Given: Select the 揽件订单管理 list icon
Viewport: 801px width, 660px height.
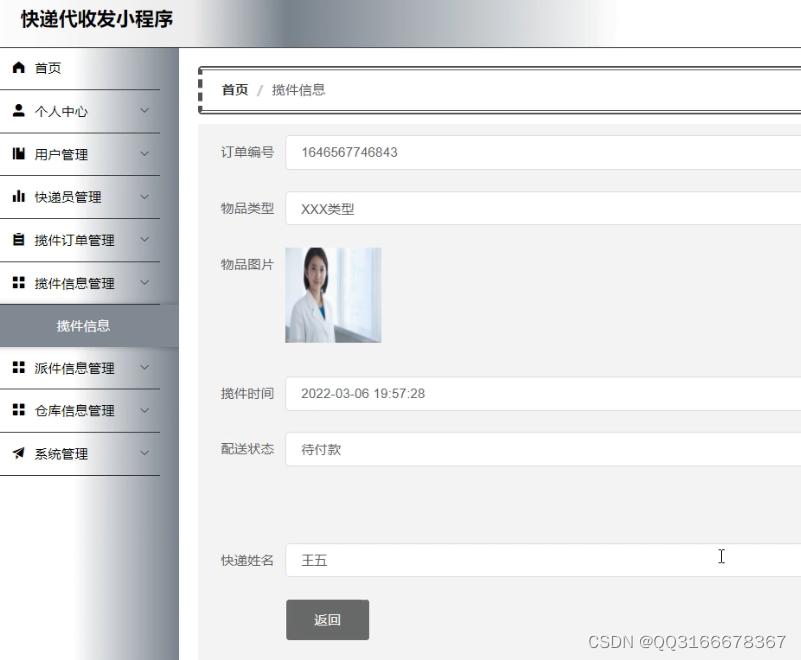Looking at the screenshot, I should pyautogui.click(x=17, y=240).
